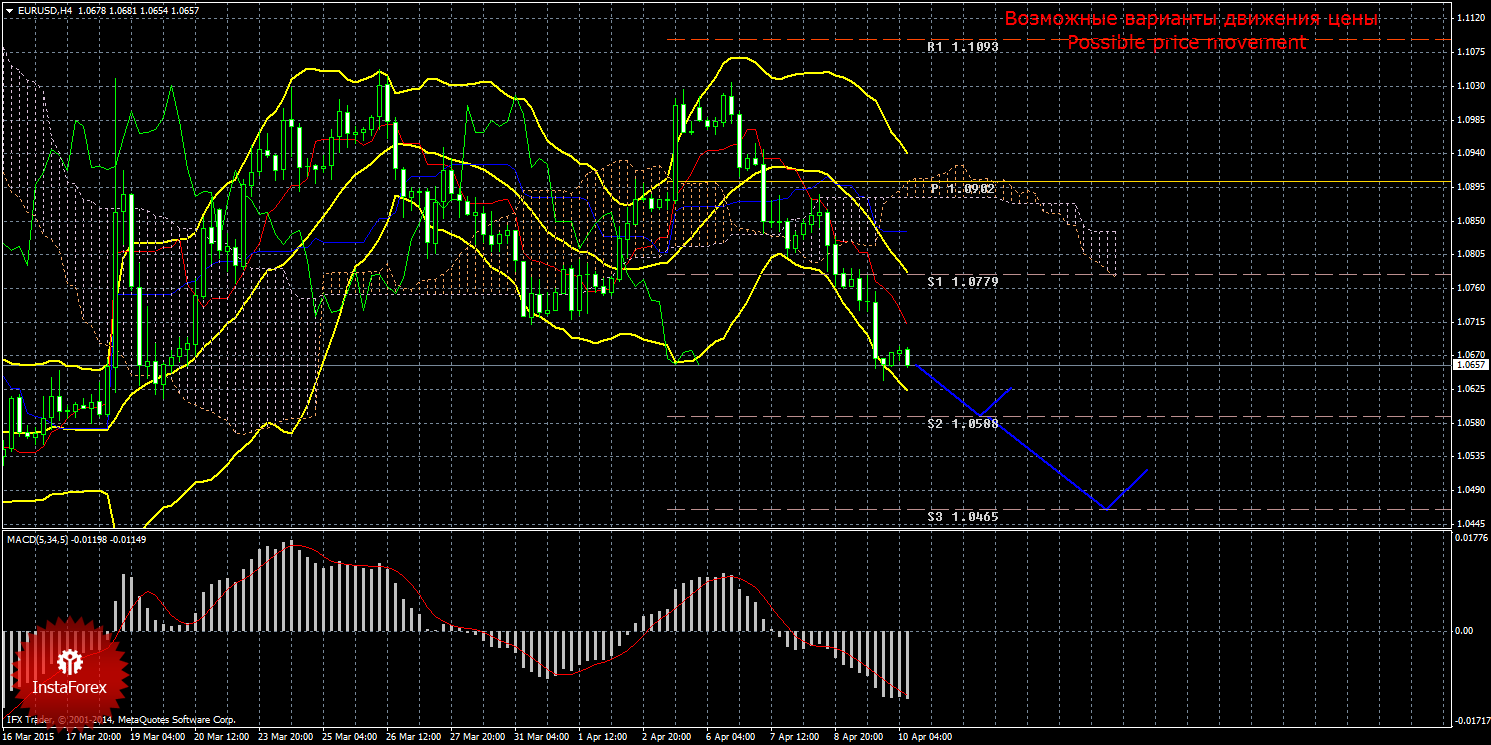Click the Russian red heading text
Image resolution: width=1491 pixels, height=745 pixels.
point(1191,19)
